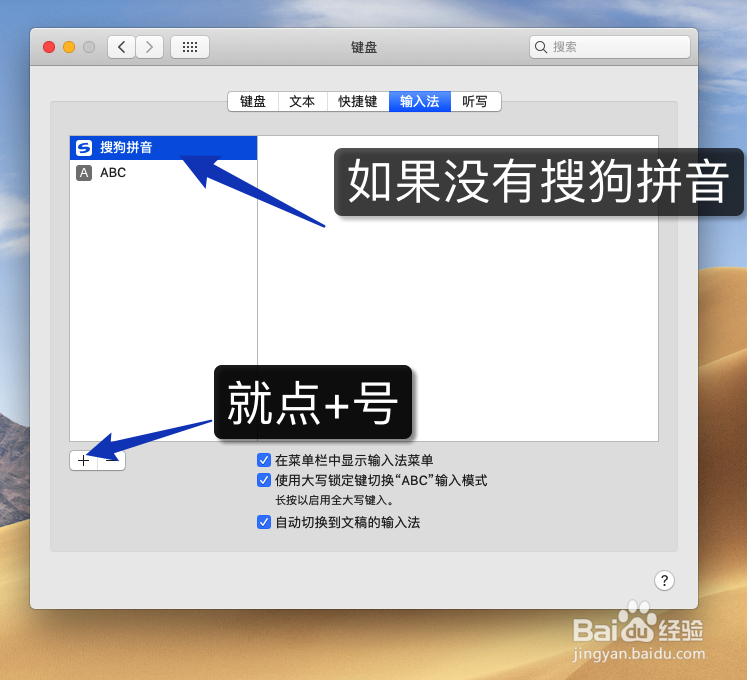Select 搜狗拼音 in input source list

pos(163,148)
